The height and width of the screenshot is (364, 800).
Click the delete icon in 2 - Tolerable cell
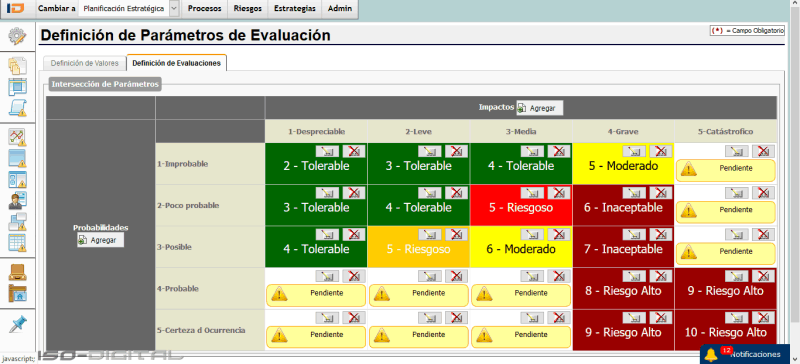point(353,151)
